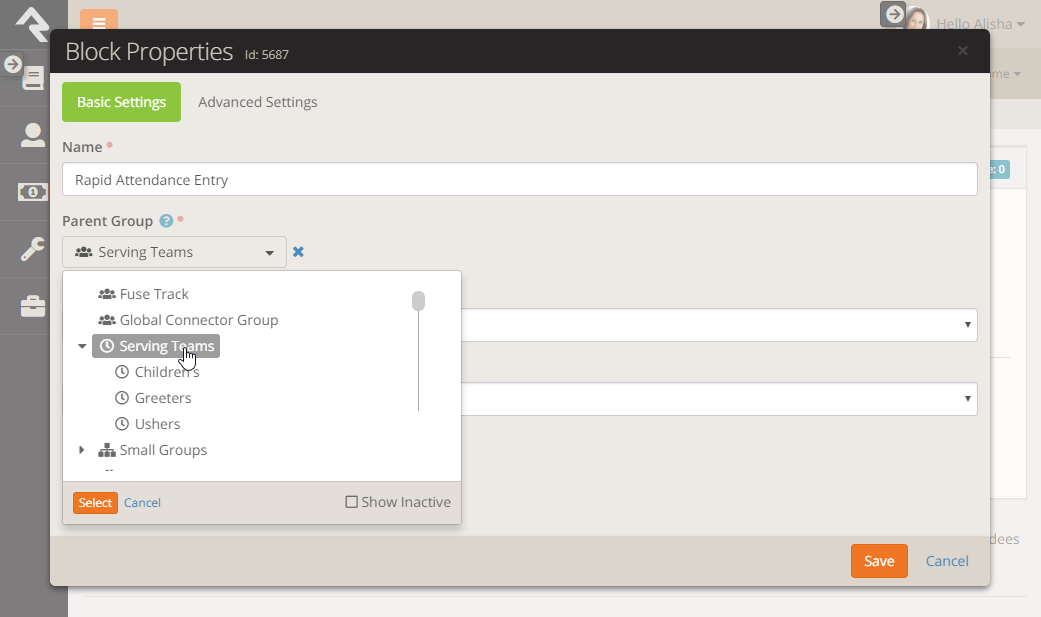Click the Rock logo in the sidebar
1041x617 pixels.
32,24
